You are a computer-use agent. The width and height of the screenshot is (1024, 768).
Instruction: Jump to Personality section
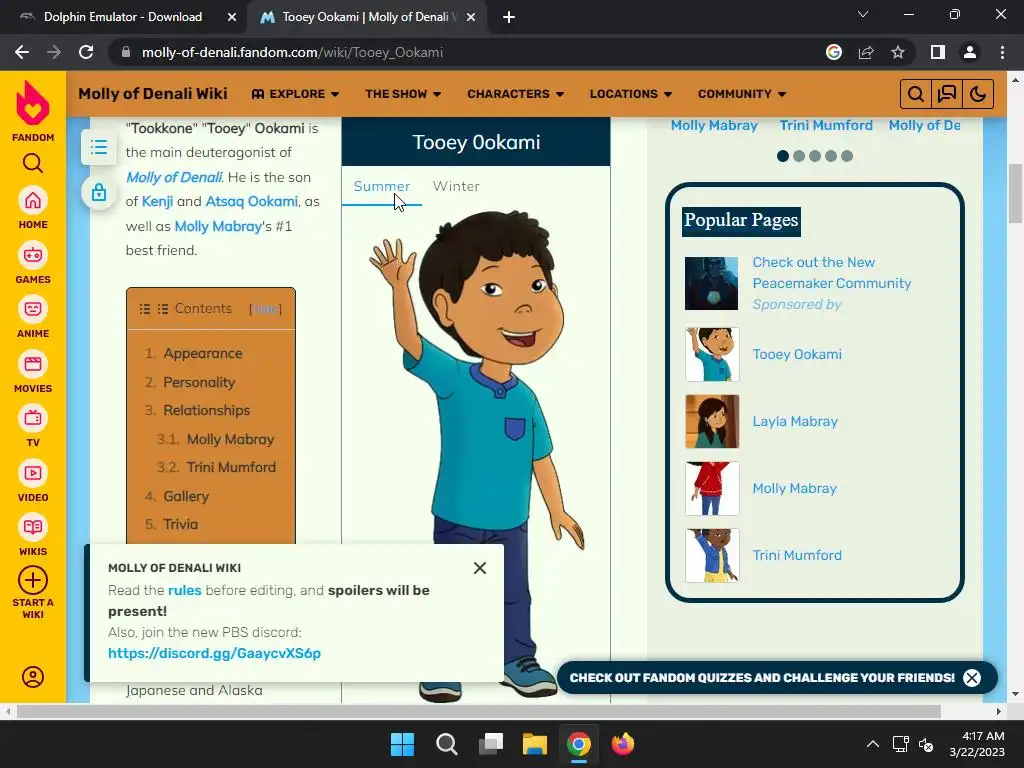coord(199,382)
